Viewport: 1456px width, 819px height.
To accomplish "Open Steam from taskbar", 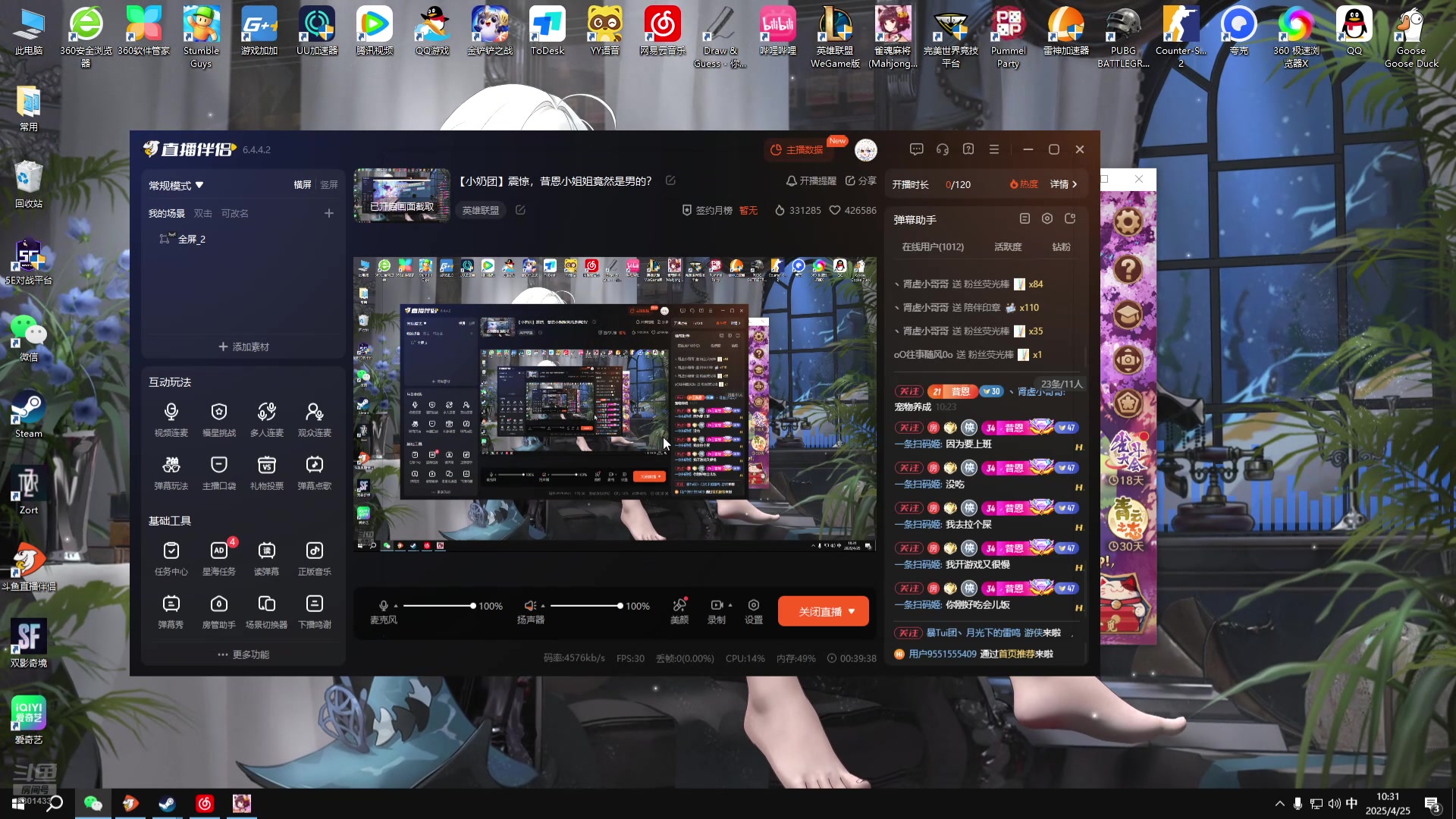I will (168, 803).
